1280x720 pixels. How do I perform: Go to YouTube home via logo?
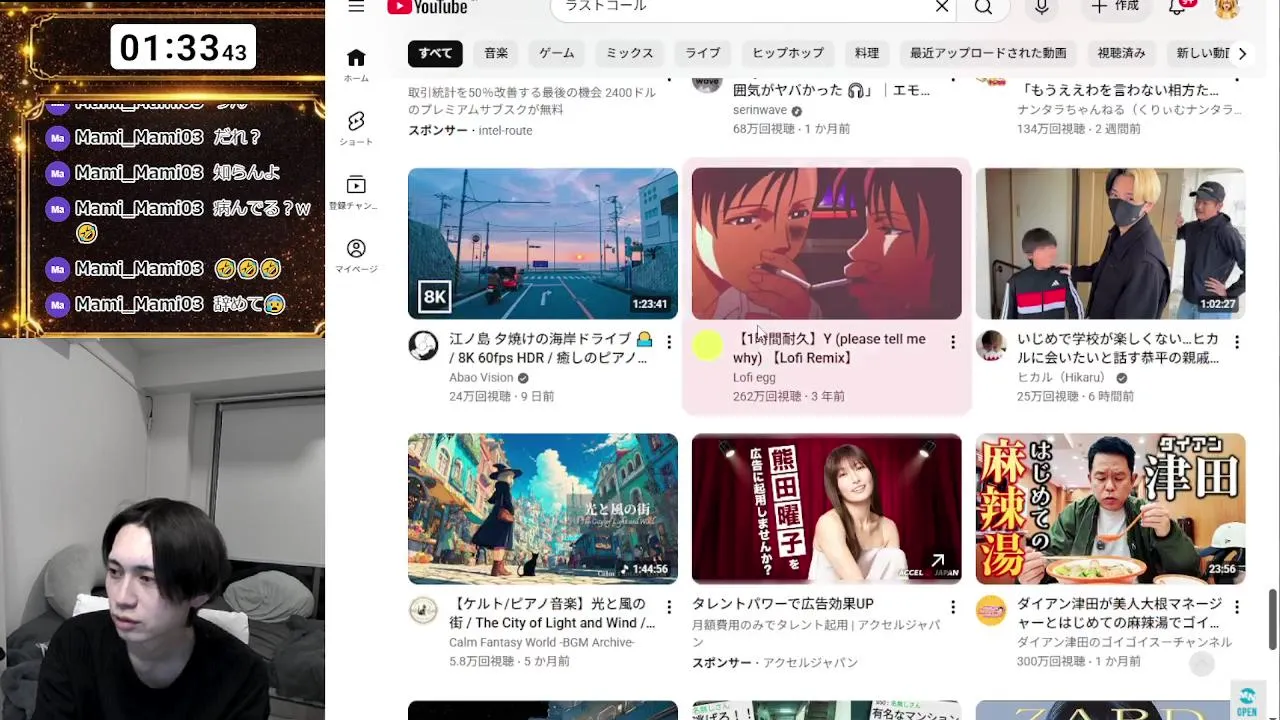tap(428, 7)
